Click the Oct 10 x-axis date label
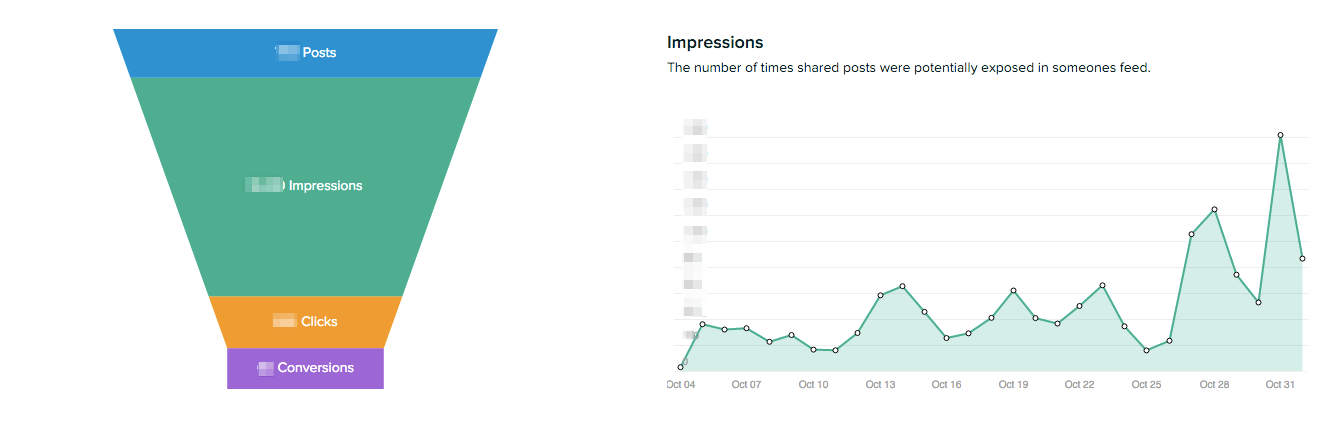1323x433 pixels. coord(813,385)
